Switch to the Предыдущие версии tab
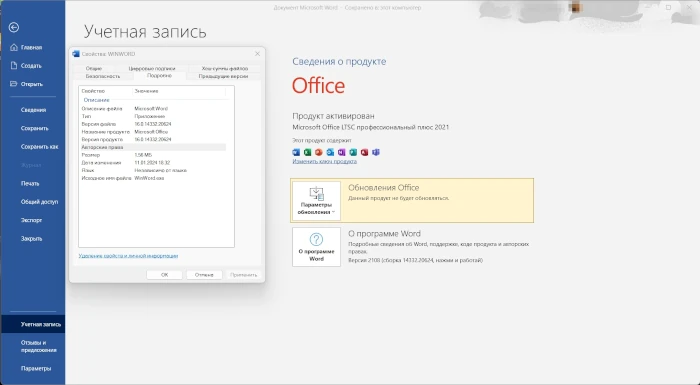Image resolution: width=700 pixels, height=385 pixels. (x=223, y=76)
